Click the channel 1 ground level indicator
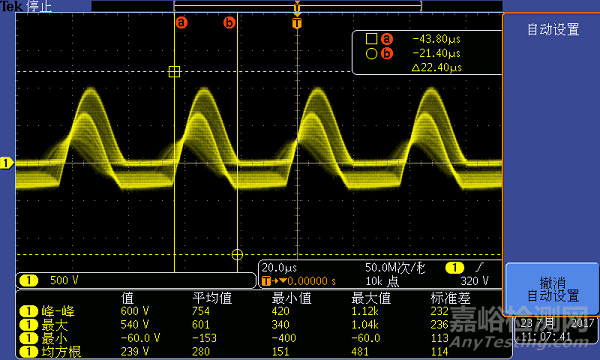Screen dimensions: 600x360 click(x=7, y=163)
